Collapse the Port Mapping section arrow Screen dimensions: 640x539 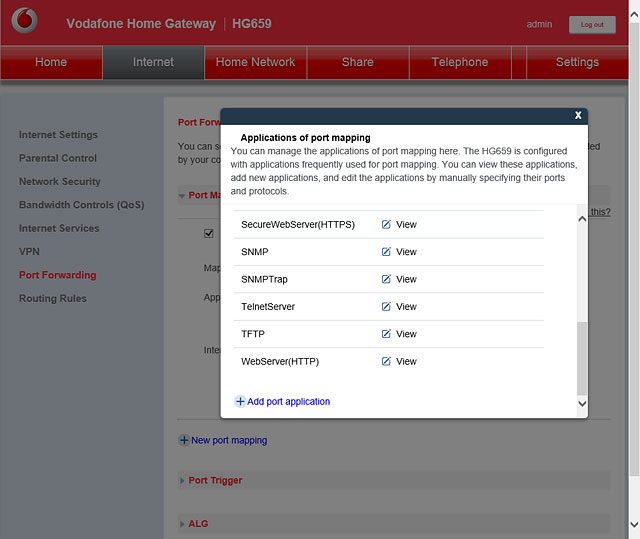pos(182,196)
